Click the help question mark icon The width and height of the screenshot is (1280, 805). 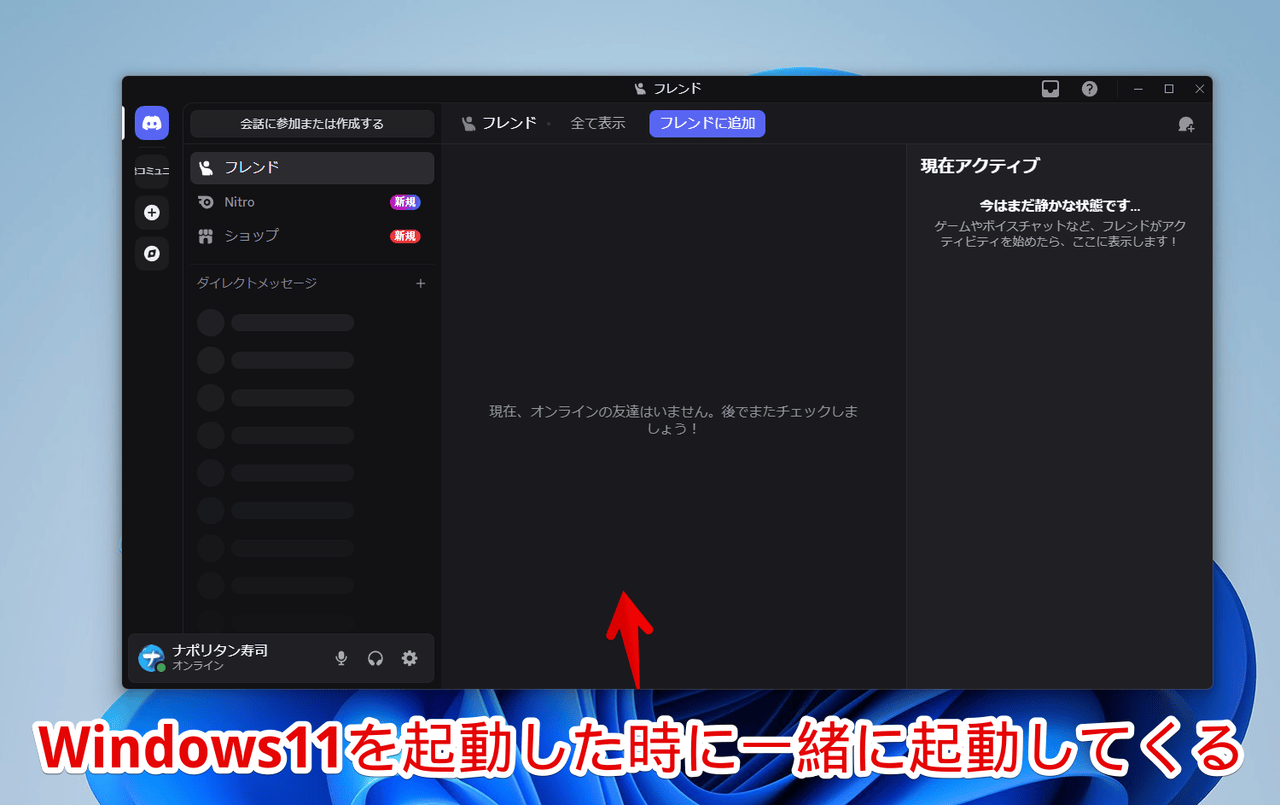click(1089, 89)
